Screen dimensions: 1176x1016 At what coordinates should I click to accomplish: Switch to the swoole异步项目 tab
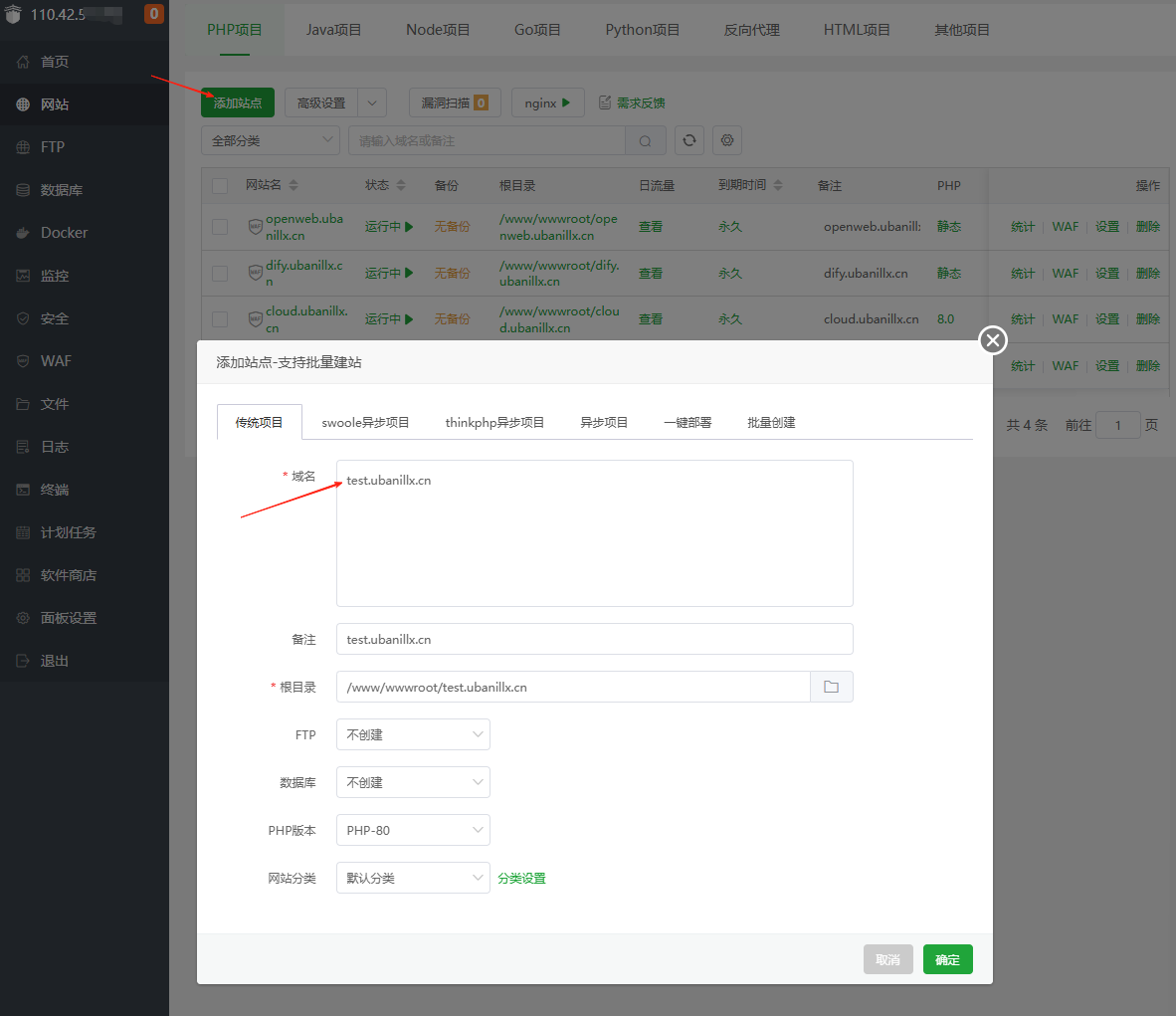[x=365, y=423]
